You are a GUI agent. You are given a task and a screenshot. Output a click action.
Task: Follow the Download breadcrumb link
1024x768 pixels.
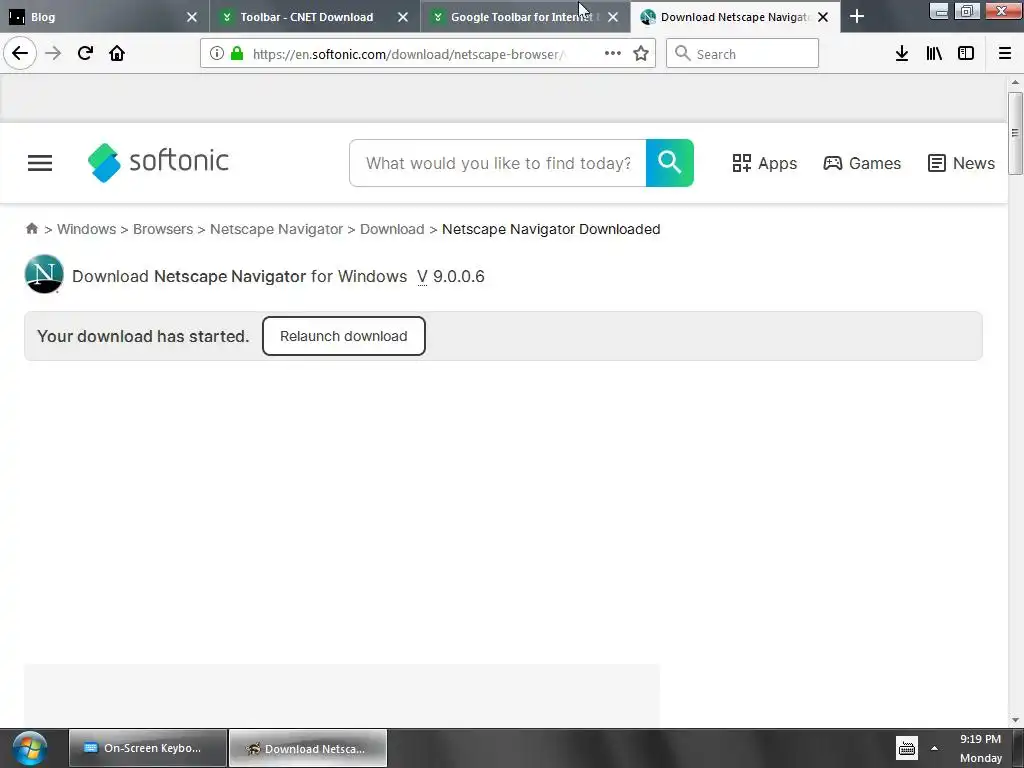tap(392, 229)
